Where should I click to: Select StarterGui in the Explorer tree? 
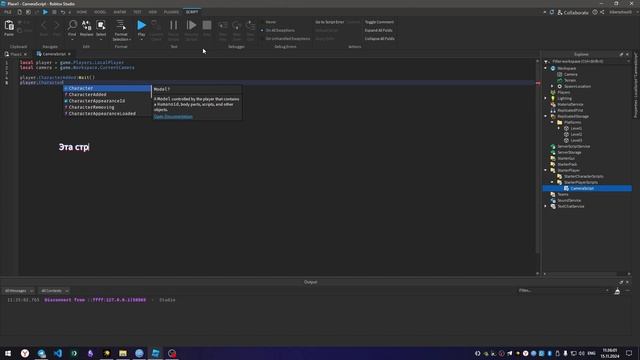pos(566,158)
